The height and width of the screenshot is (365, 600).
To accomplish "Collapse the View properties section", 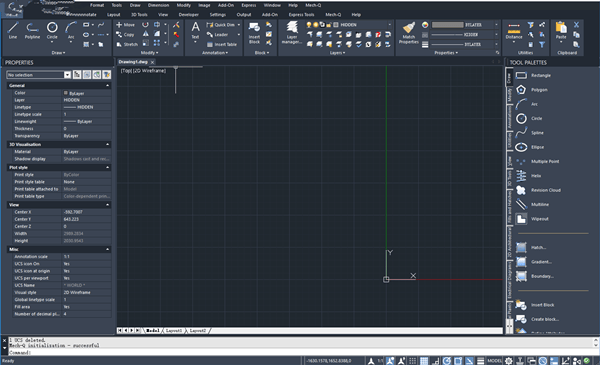I will (108, 205).
